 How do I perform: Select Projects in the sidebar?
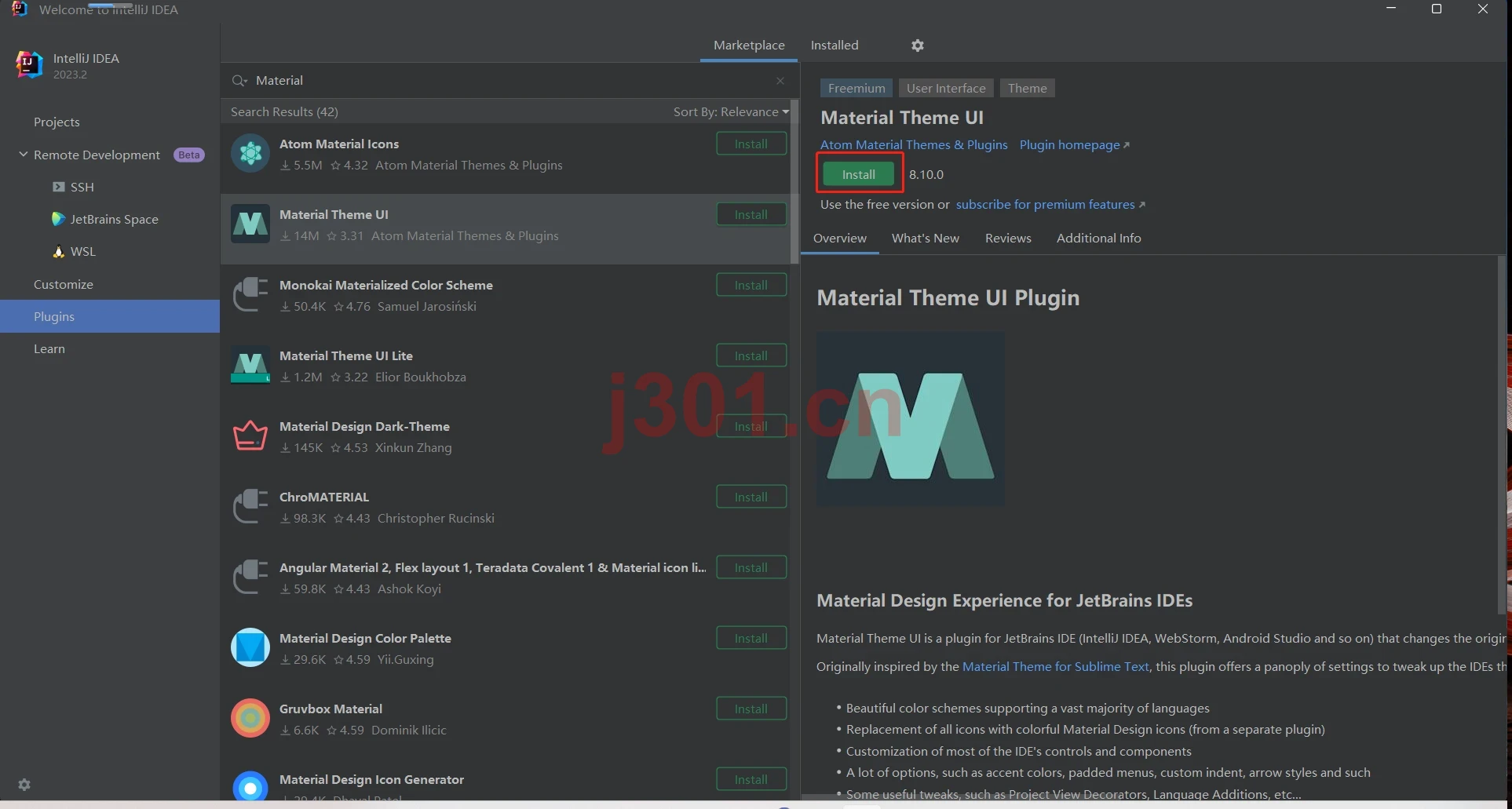click(110, 122)
